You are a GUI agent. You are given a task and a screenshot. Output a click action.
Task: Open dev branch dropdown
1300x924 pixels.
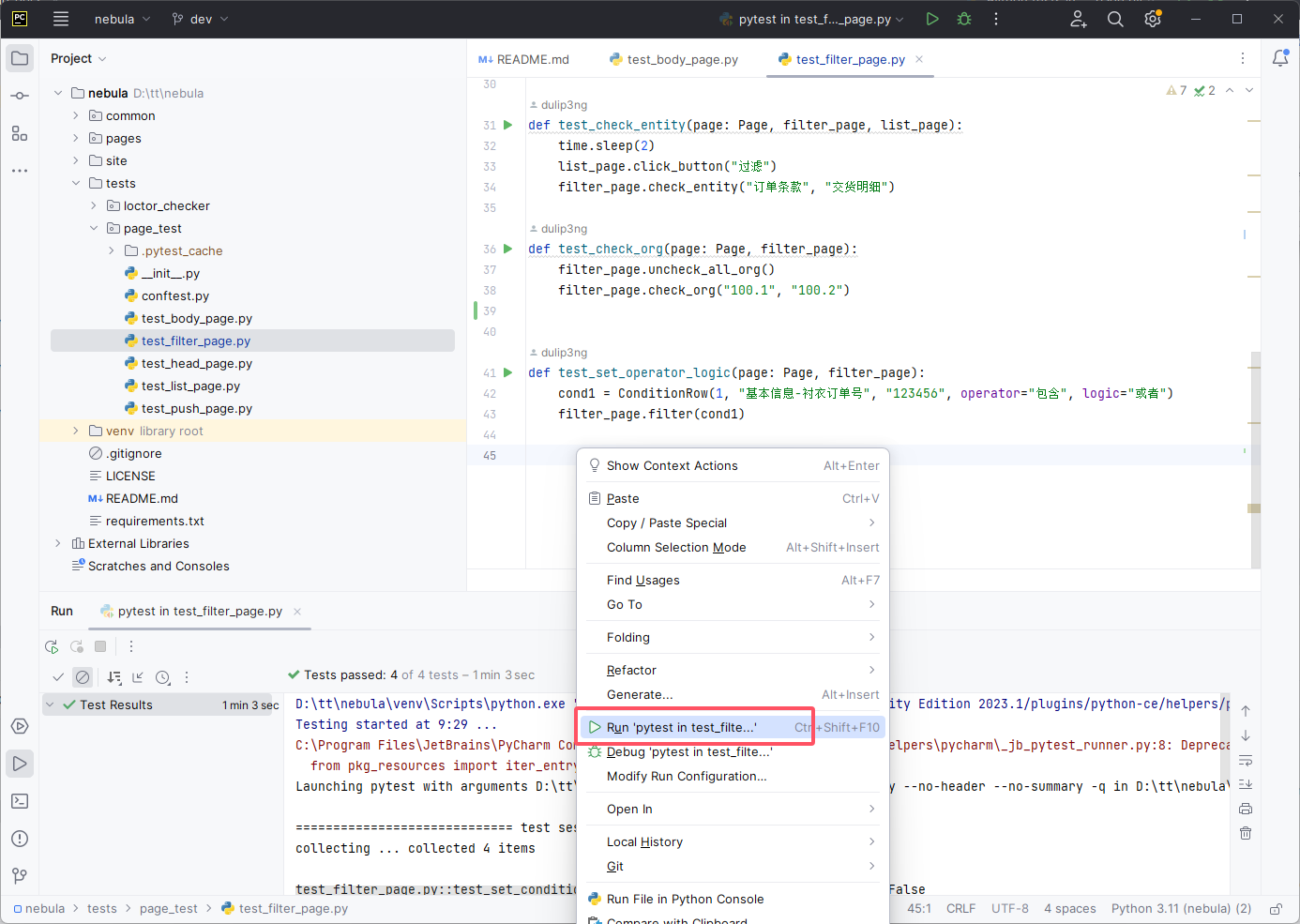pos(200,19)
